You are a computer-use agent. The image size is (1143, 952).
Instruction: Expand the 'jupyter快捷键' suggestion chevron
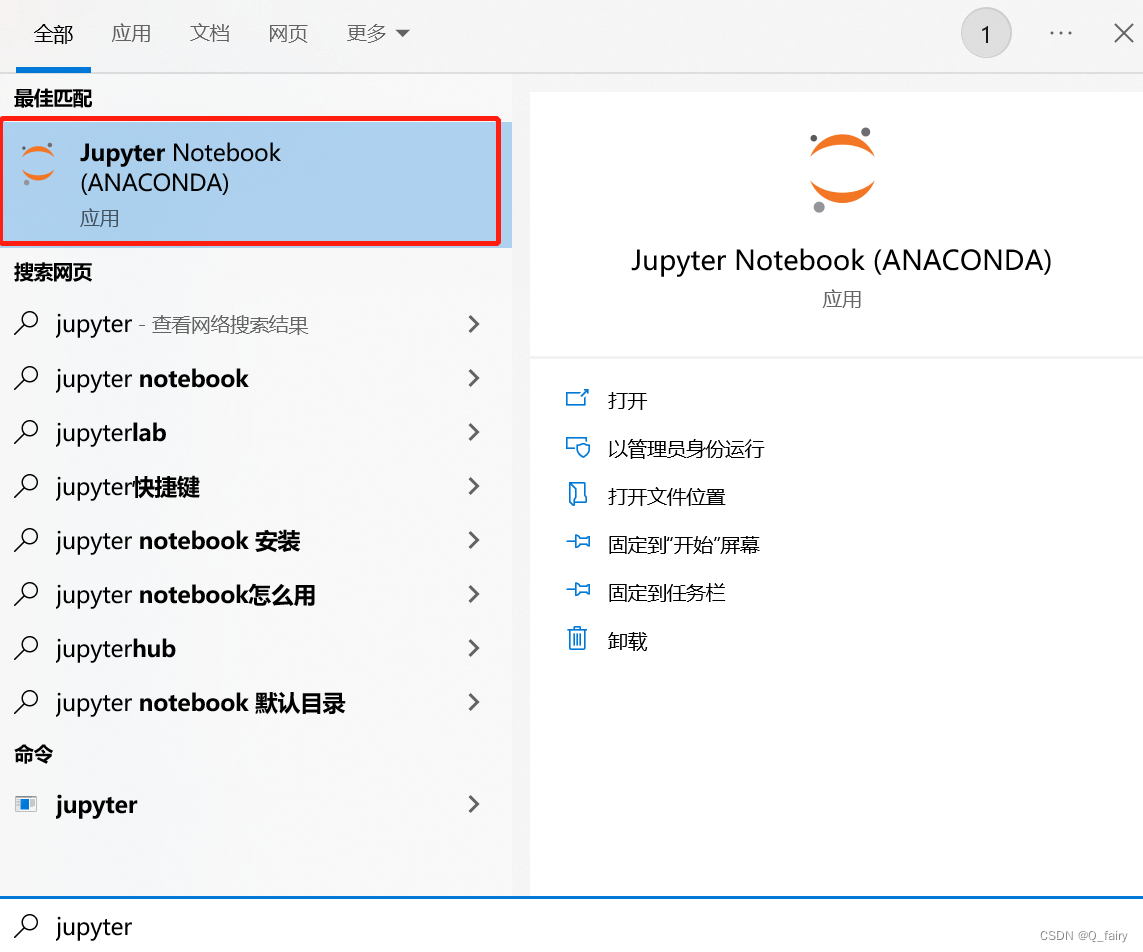474,485
